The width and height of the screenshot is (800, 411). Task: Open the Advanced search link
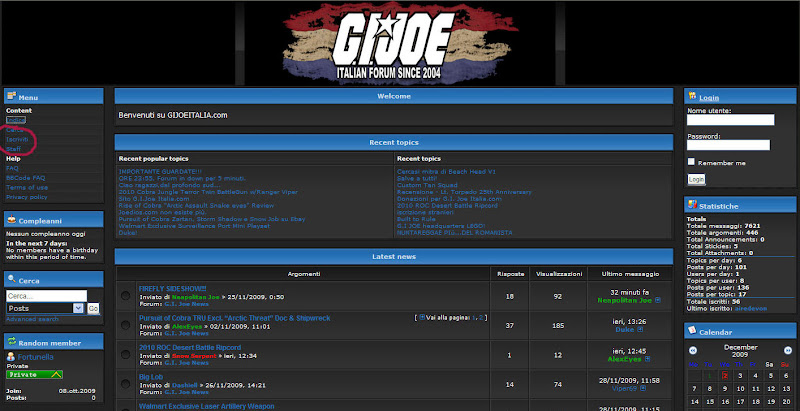(x=32, y=319)
